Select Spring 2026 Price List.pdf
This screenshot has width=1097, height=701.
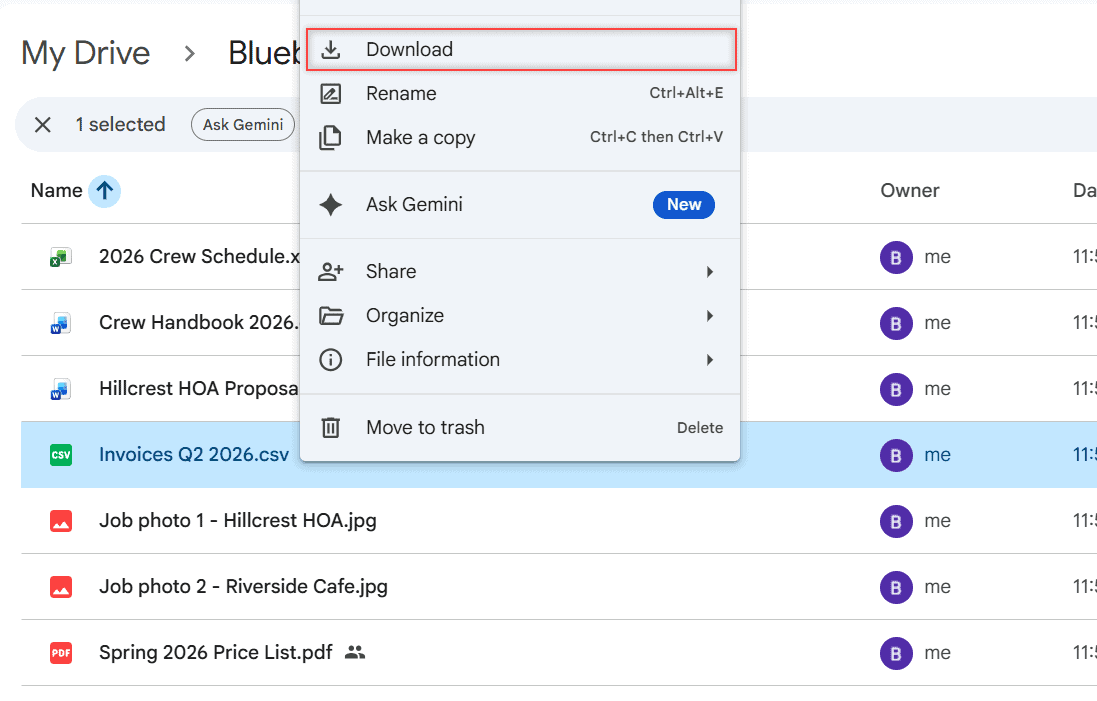215,653
